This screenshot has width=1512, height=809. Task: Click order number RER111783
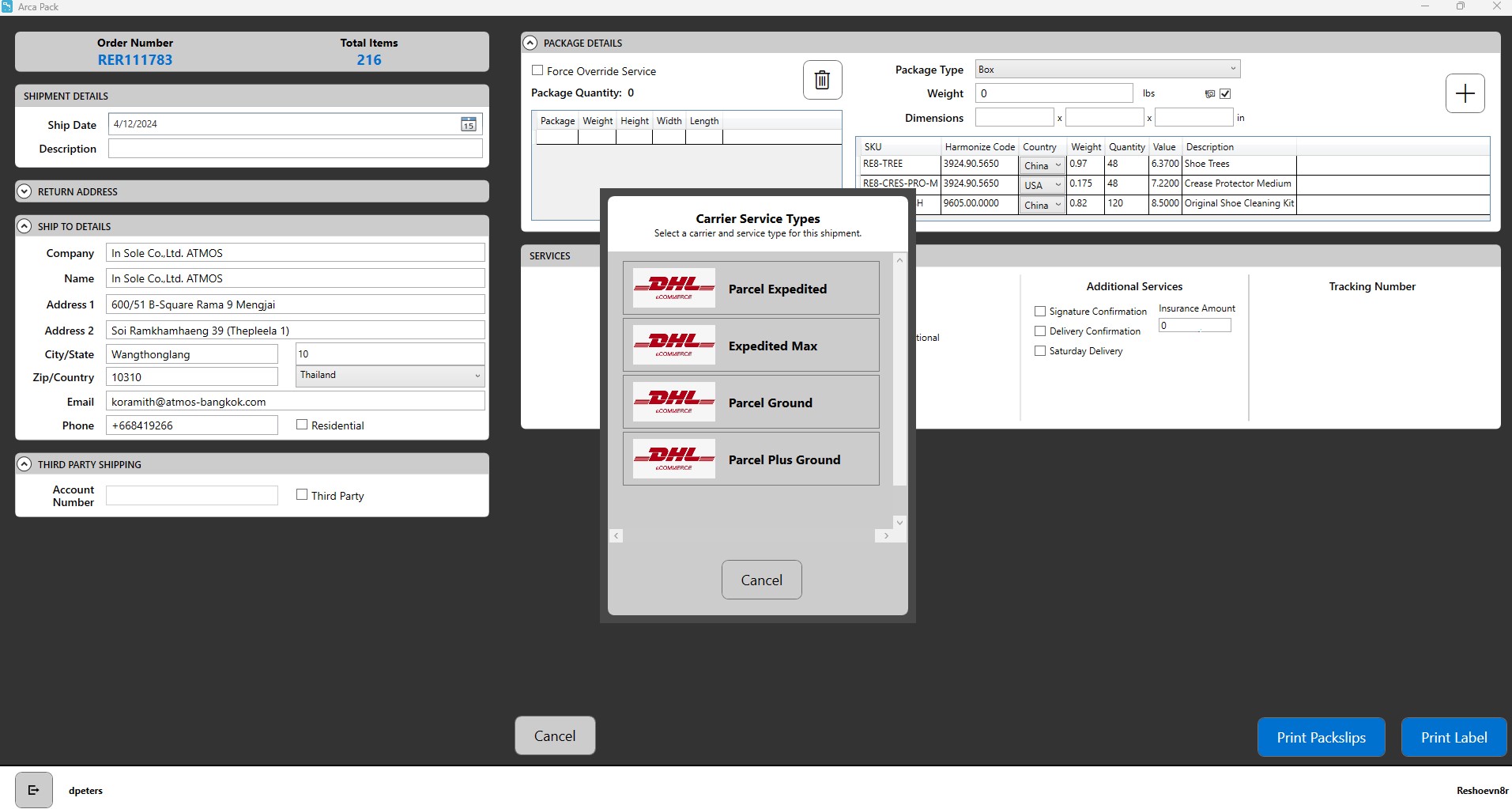(135, 60)
